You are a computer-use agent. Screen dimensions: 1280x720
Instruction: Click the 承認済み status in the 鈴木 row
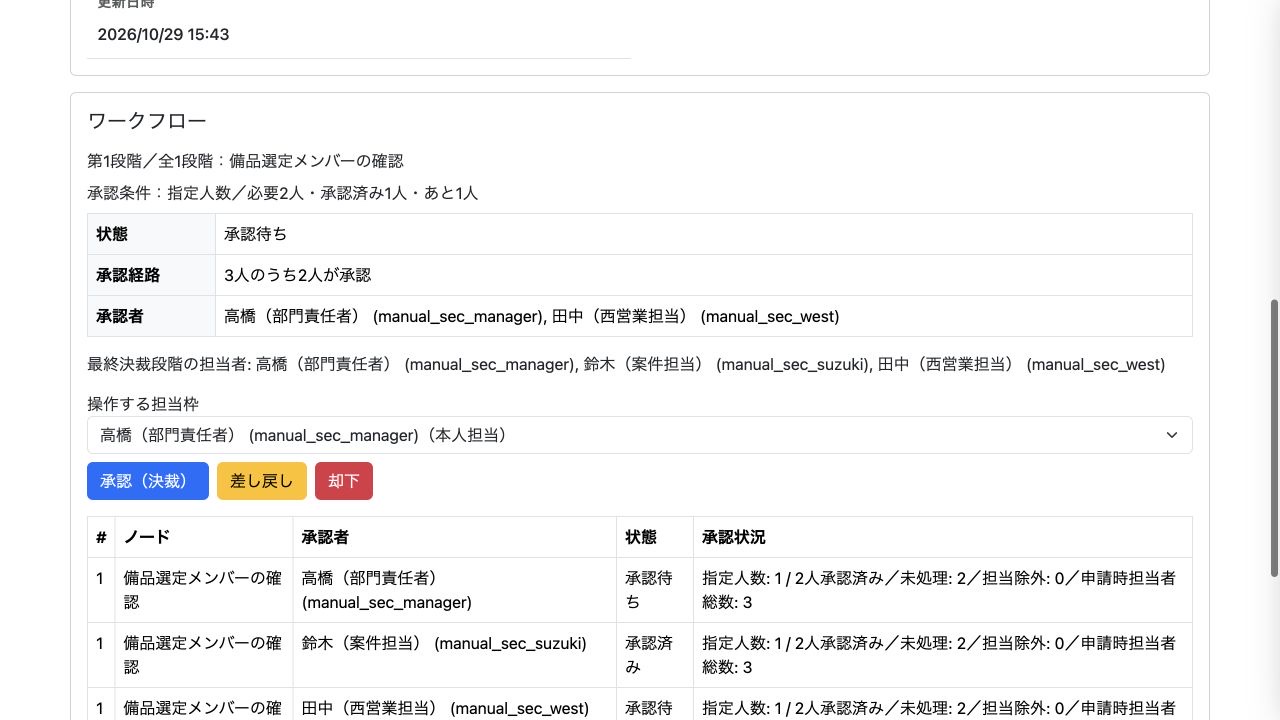[x=655, y=655]
